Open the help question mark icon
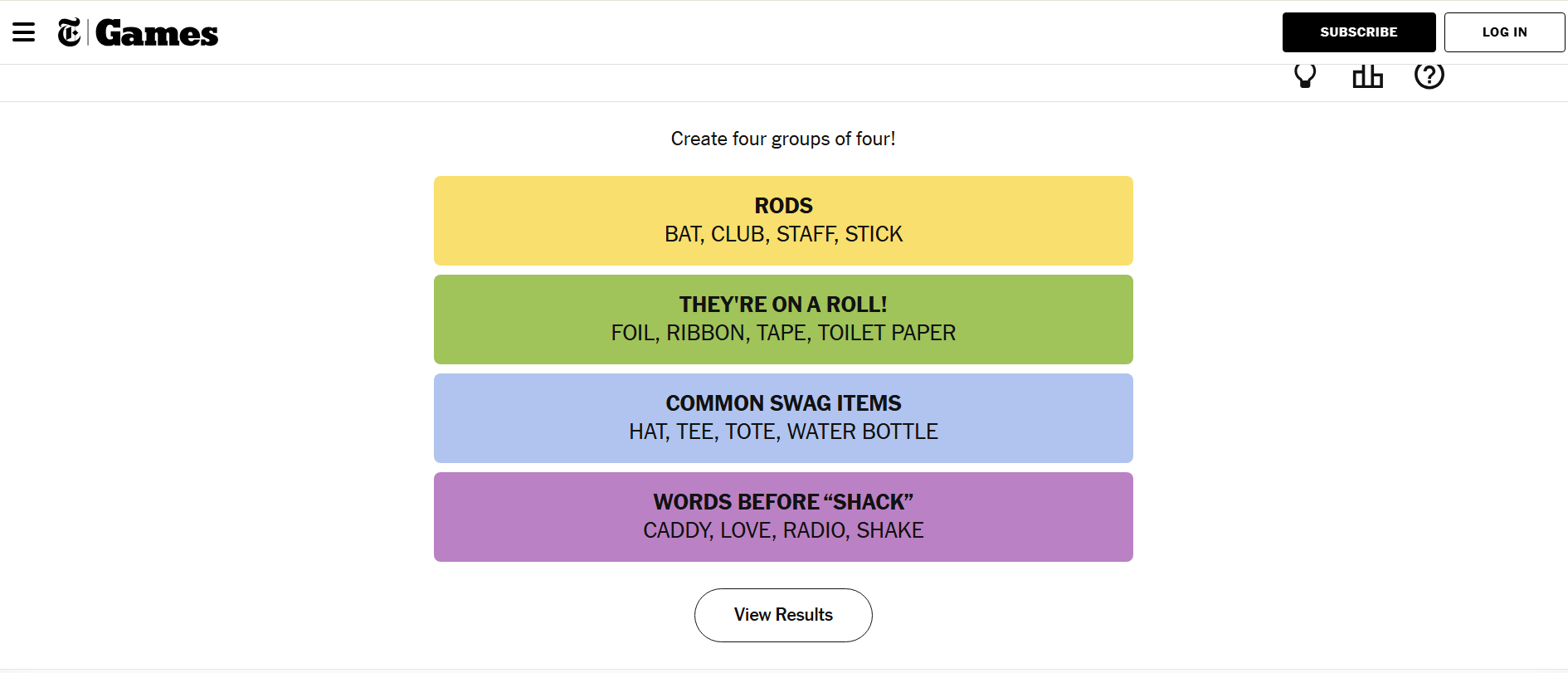Image resolution: width=1568 pixels, height=673 pixels. [1429, 76]
